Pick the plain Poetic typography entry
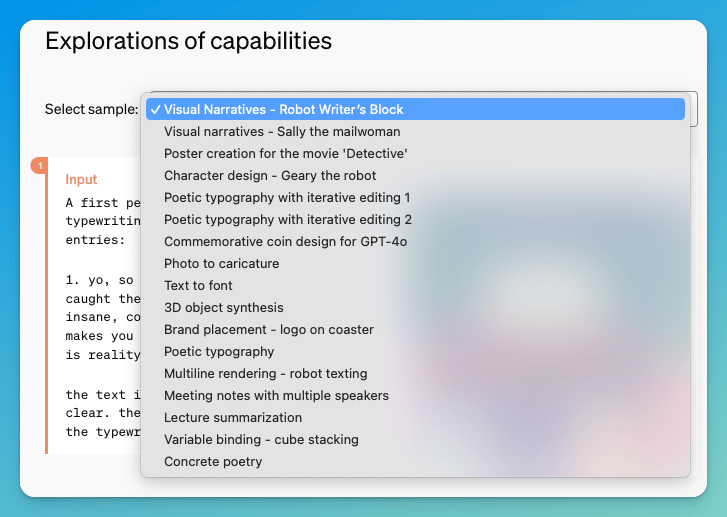727x517 pixels. (x=415, y=352)
